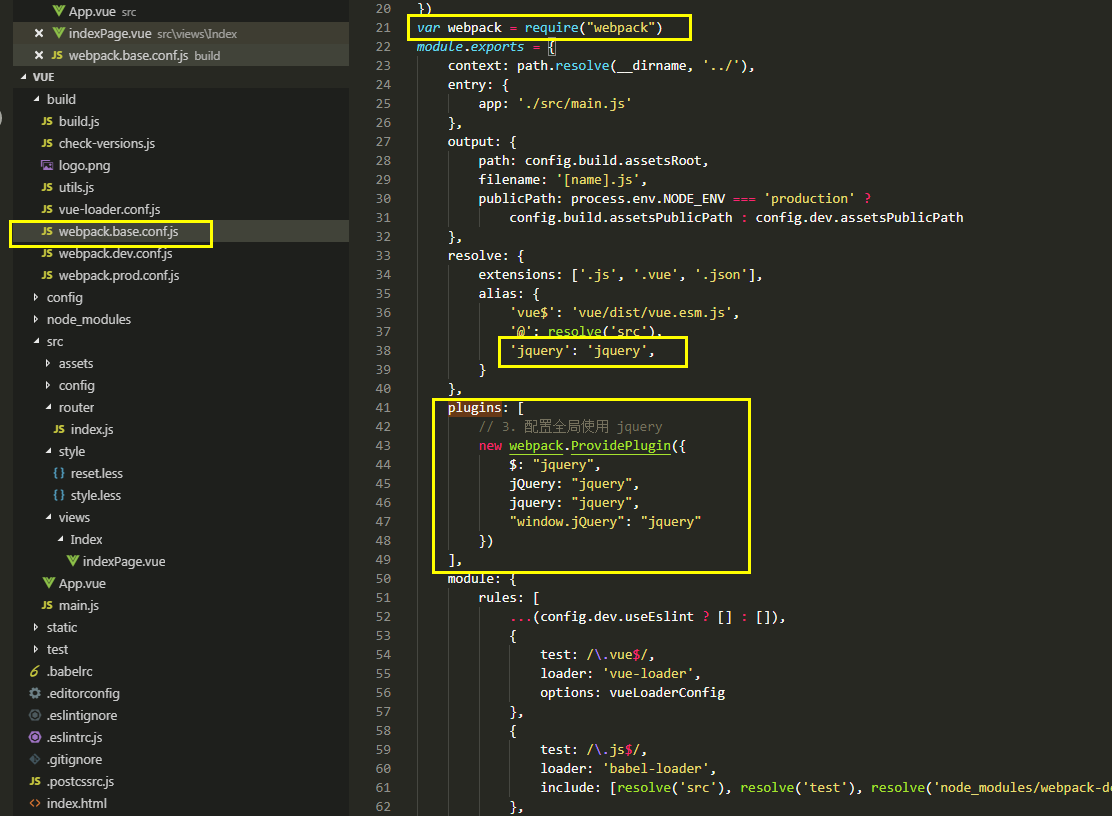This screenshot has height=816, width=1112.
Task: Click require("webpack") on line 21
Action: [593, 28]
